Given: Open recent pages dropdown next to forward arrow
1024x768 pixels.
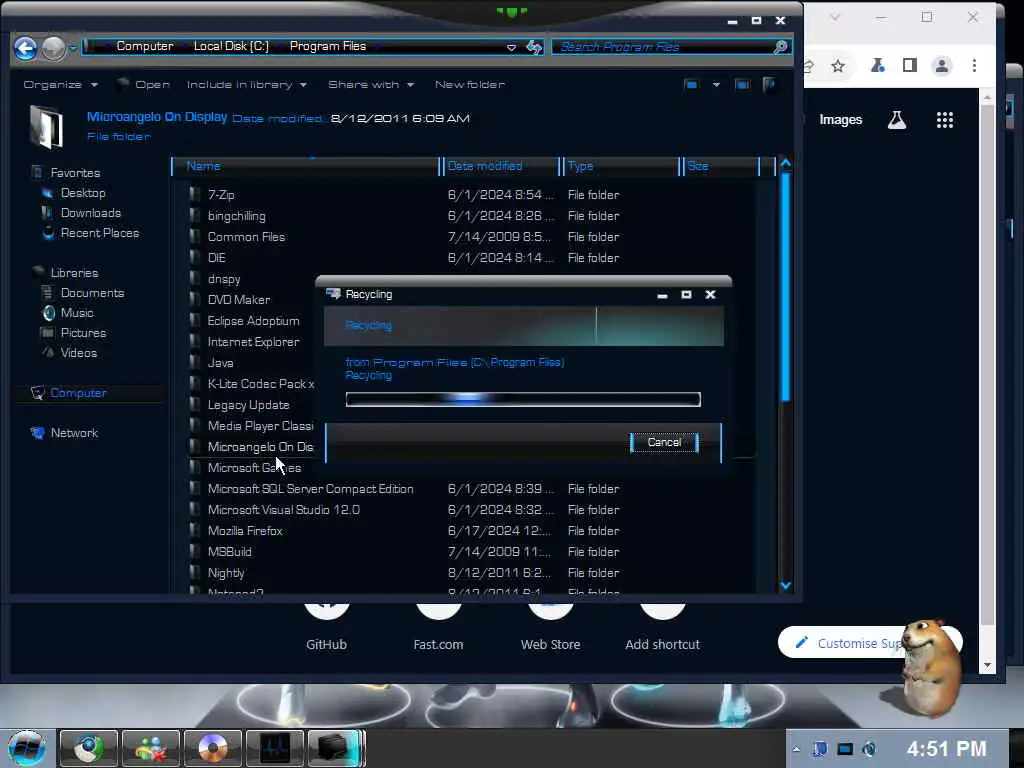Looking at the screenshot, I should click(x=72, y=48).
